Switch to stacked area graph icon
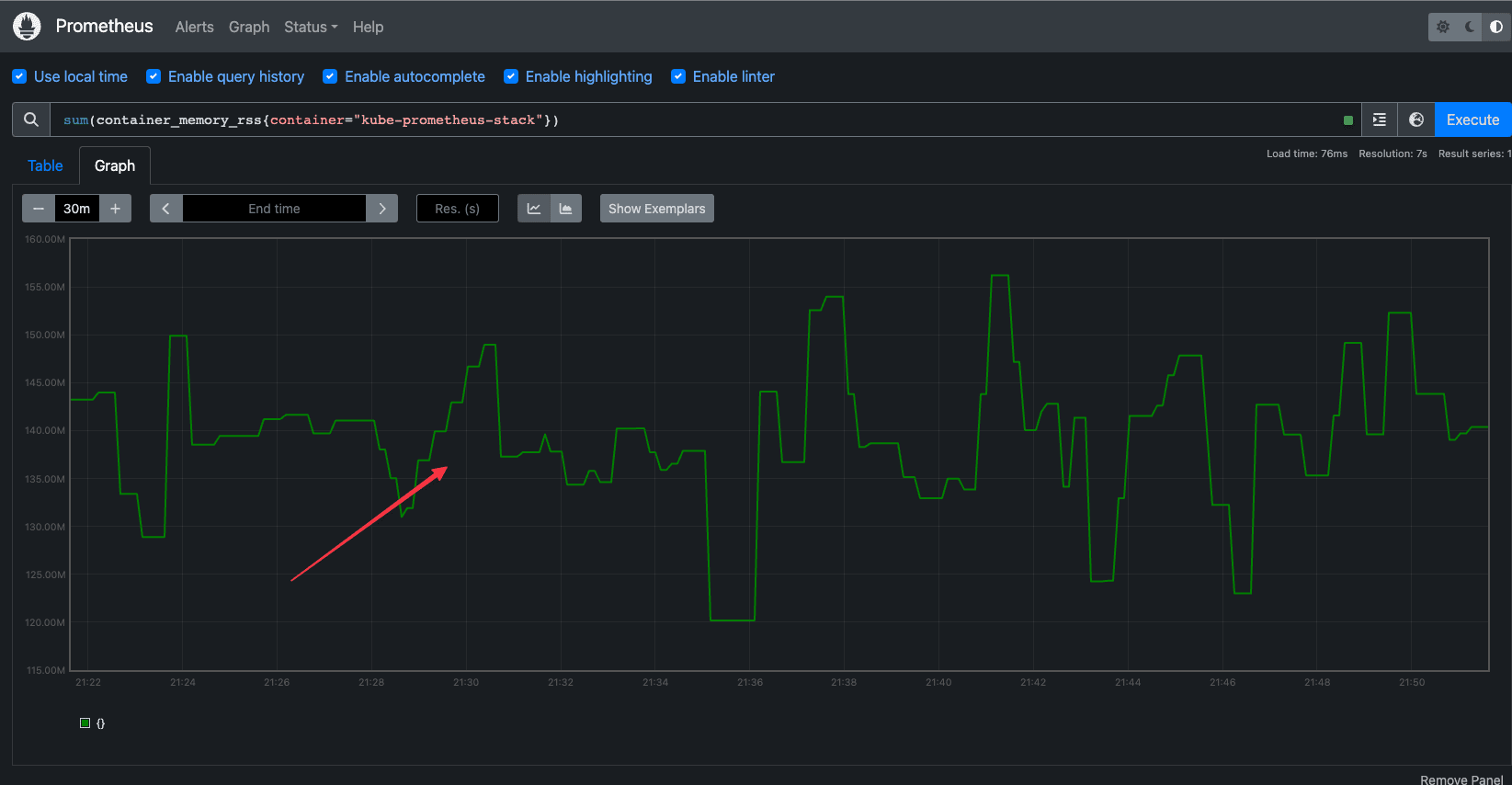This screenshot has width=1512, height=785. click(x=566, y=209)
